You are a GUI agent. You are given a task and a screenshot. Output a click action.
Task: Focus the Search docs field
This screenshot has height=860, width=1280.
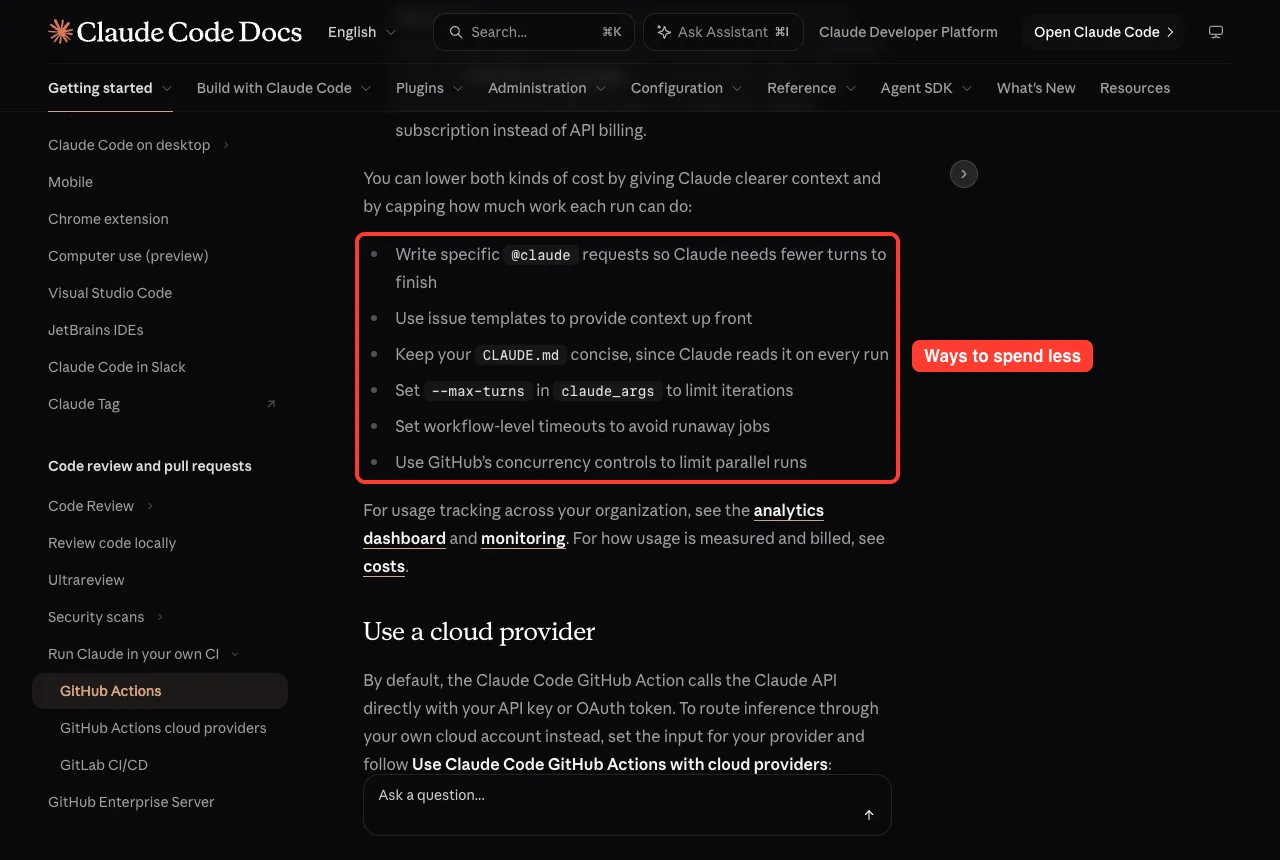[x=534, y=32]
